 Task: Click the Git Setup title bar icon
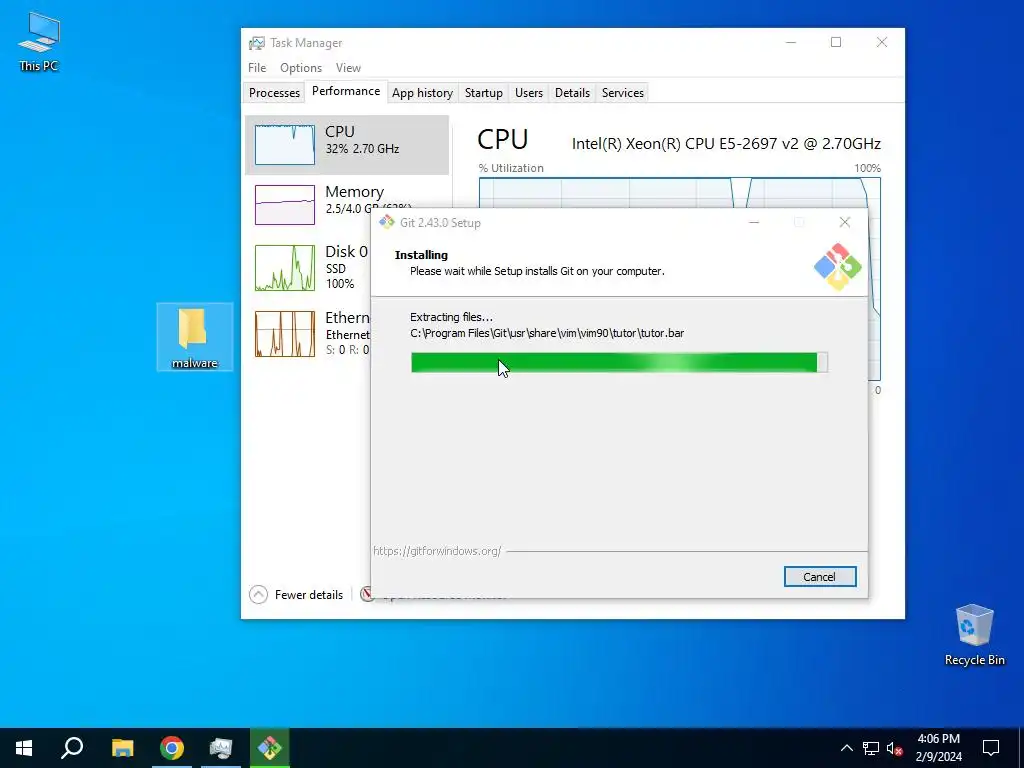[387, 222]
